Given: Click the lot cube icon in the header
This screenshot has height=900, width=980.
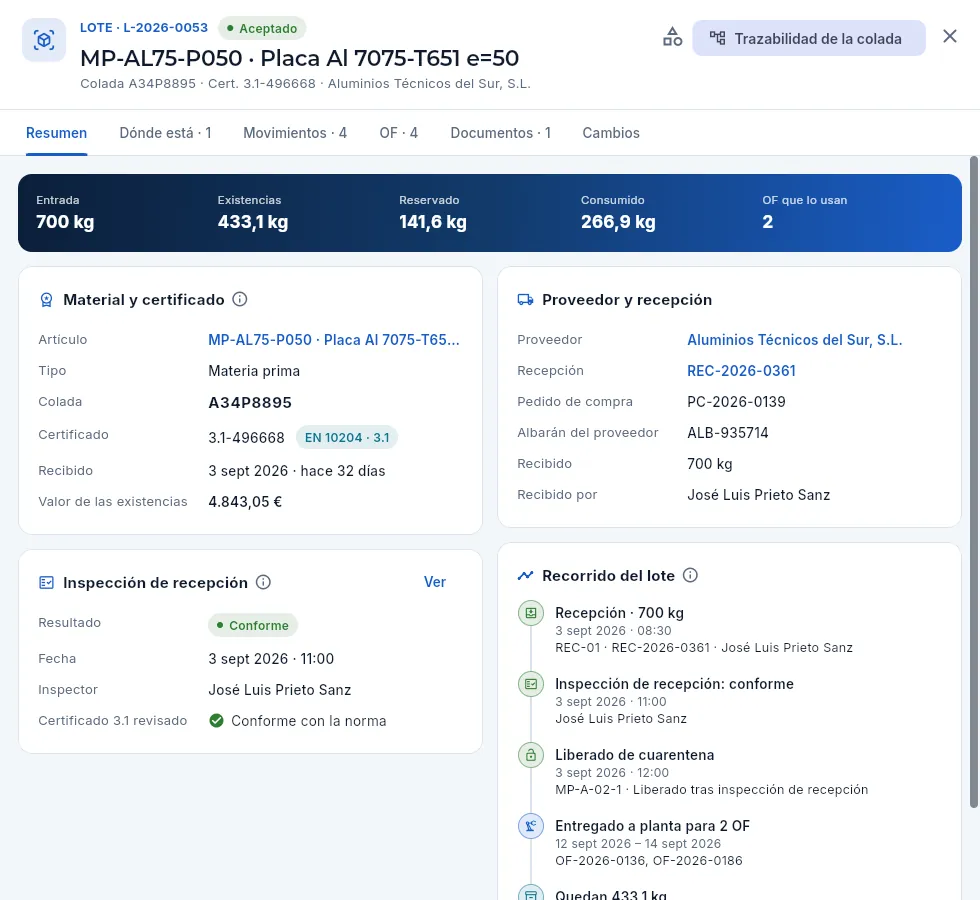Looking at the screenshot, I should [44, 40].
